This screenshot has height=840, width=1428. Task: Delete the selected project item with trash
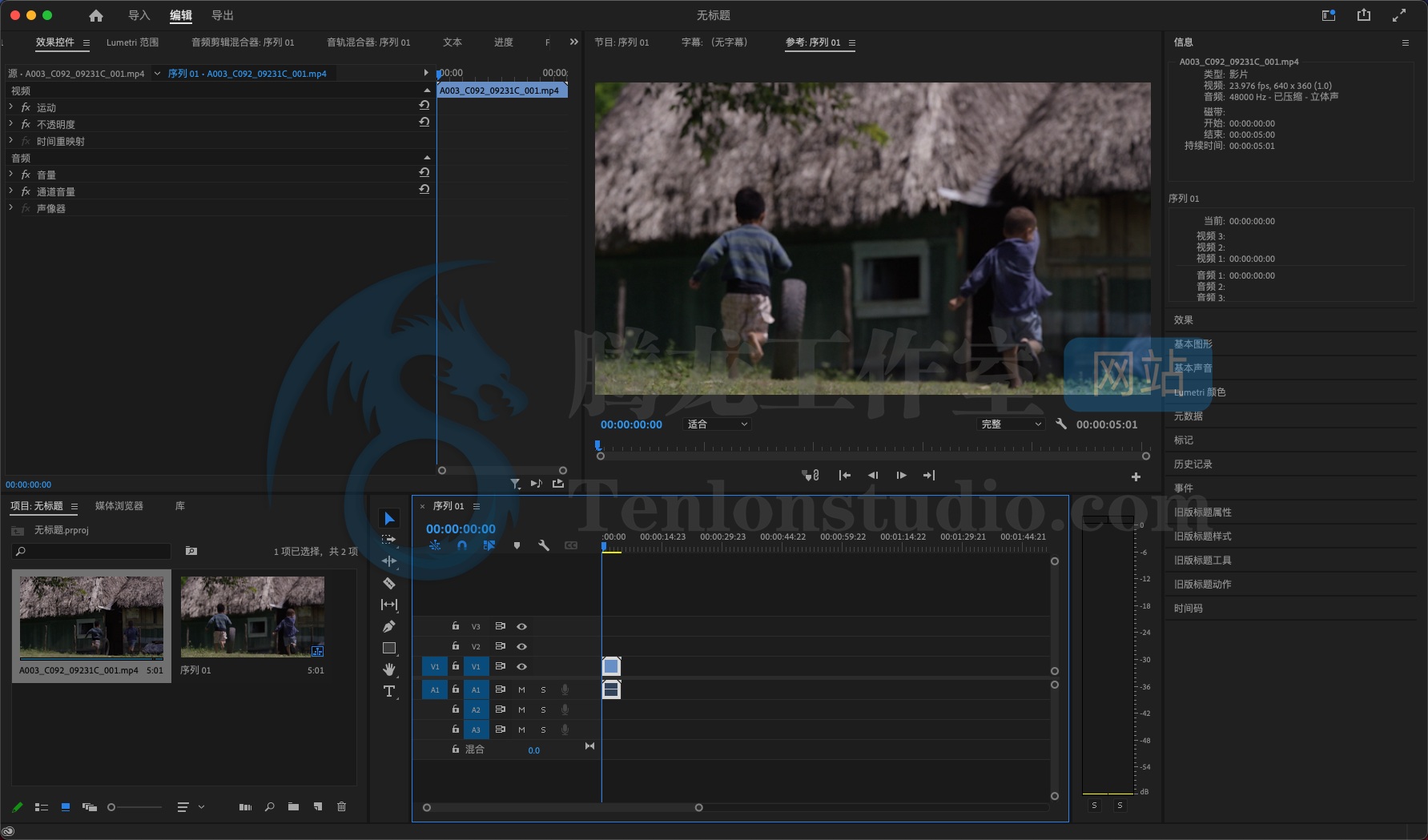pos(342,806)
